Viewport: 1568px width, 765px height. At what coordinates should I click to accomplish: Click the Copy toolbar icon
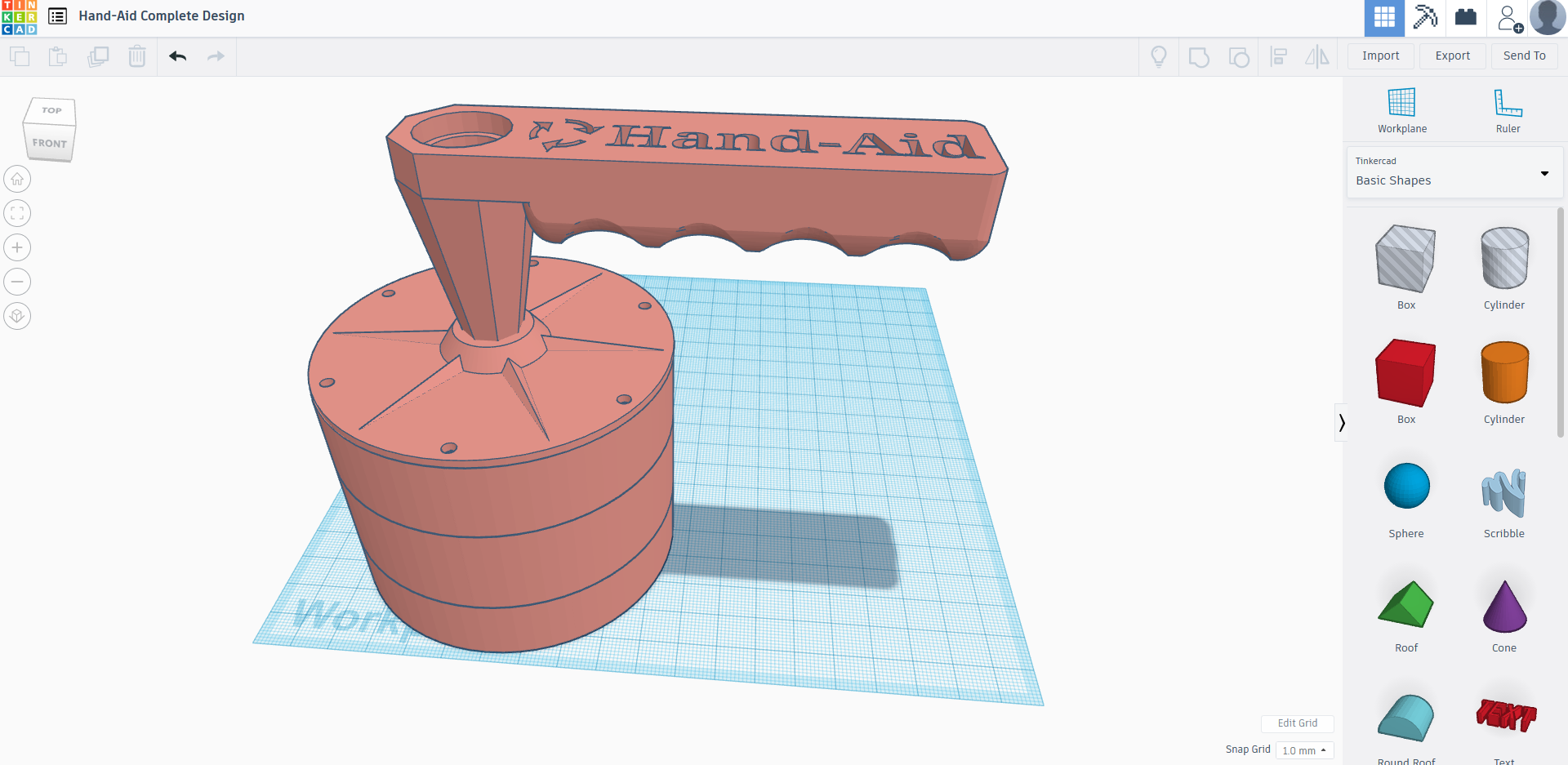20,56
